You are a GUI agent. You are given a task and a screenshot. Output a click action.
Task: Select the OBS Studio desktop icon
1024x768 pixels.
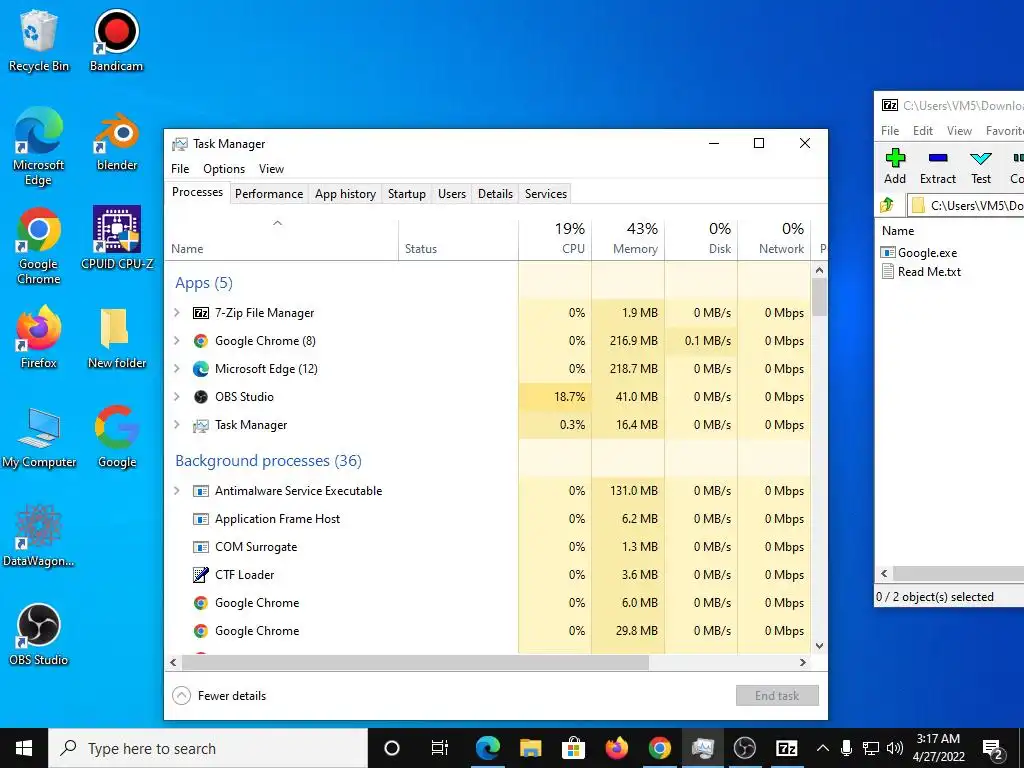point(39,635)
